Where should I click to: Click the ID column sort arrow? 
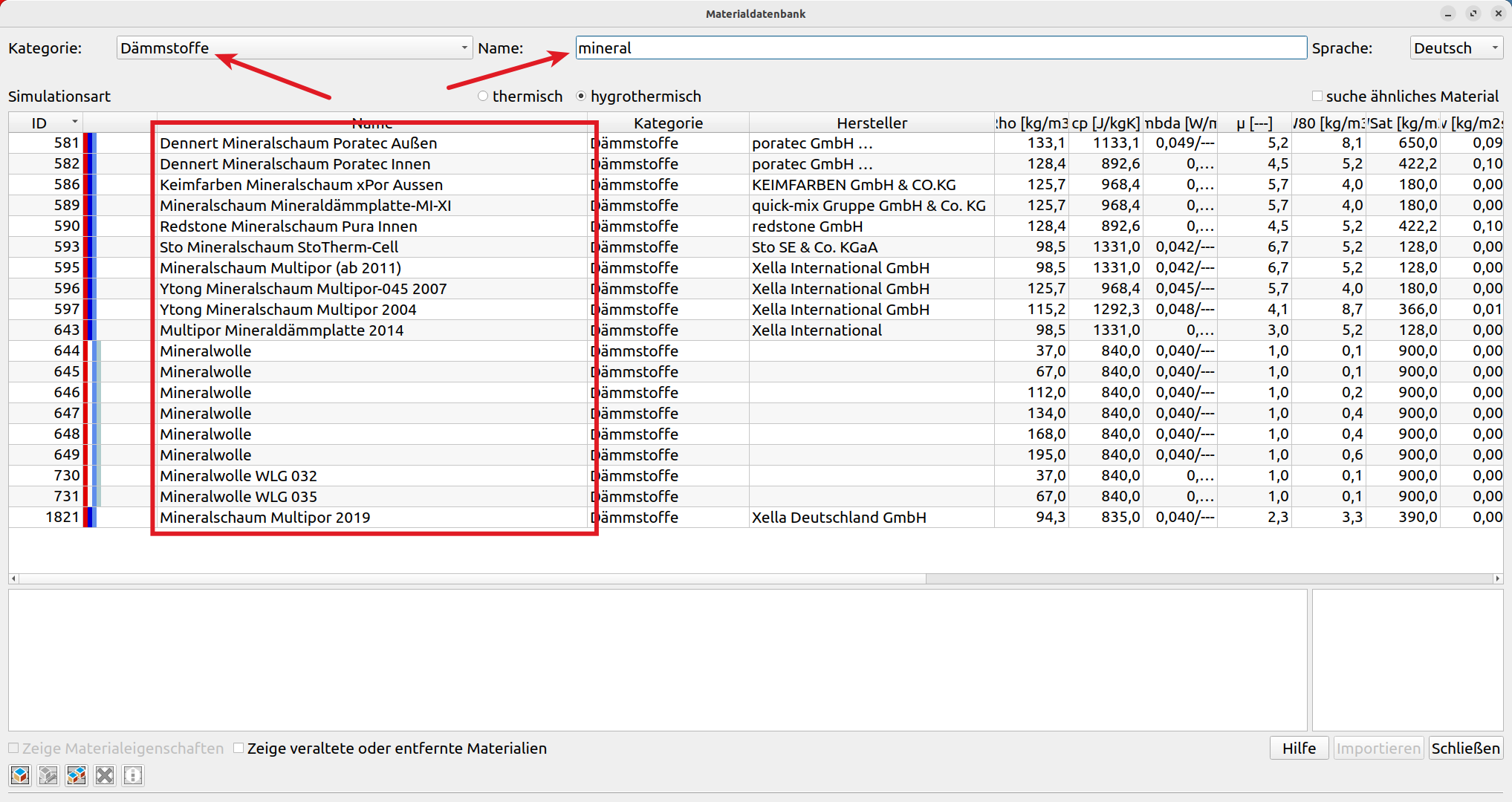(x=74, y=122)
